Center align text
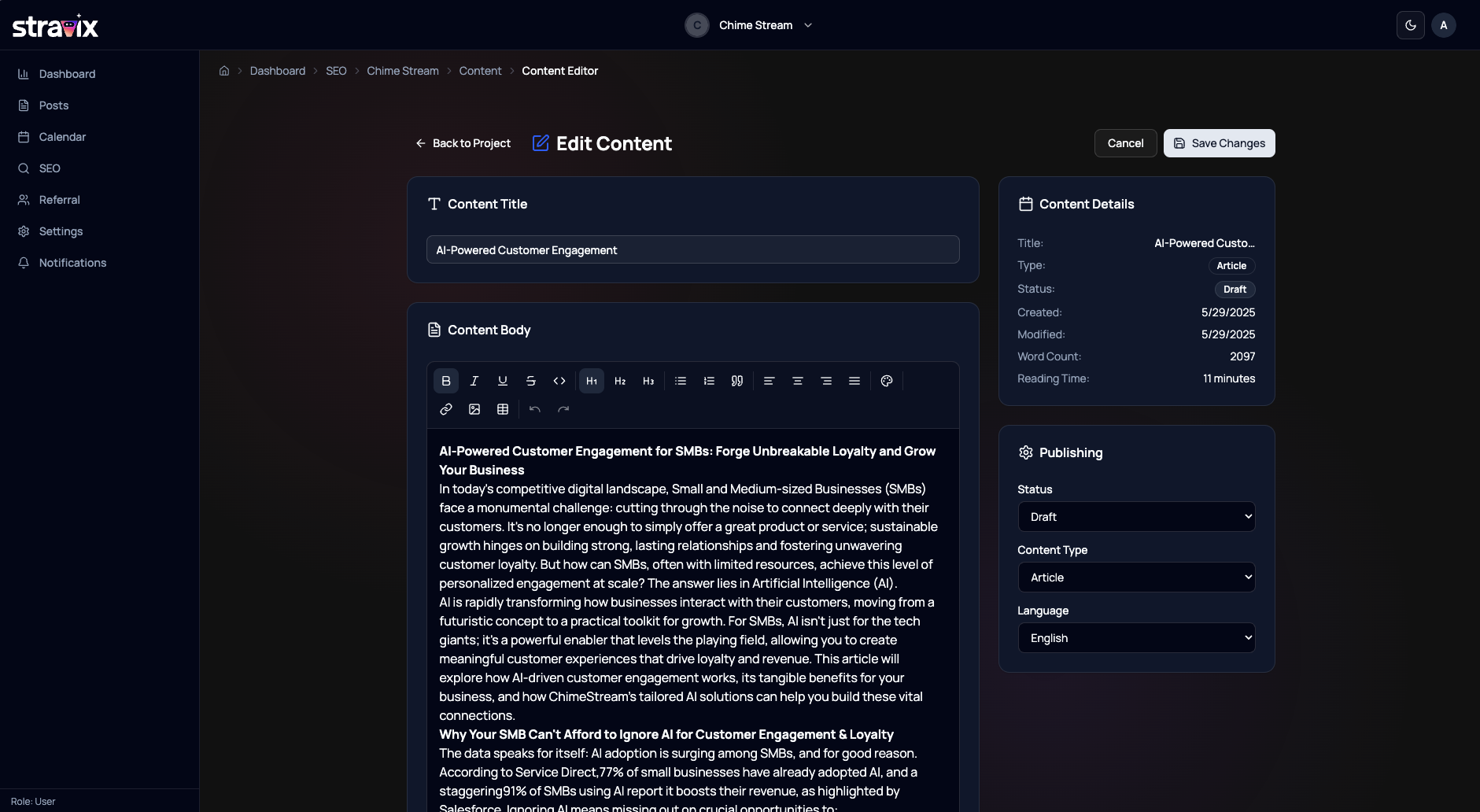Screen dimensions: 1480x812 798,381
